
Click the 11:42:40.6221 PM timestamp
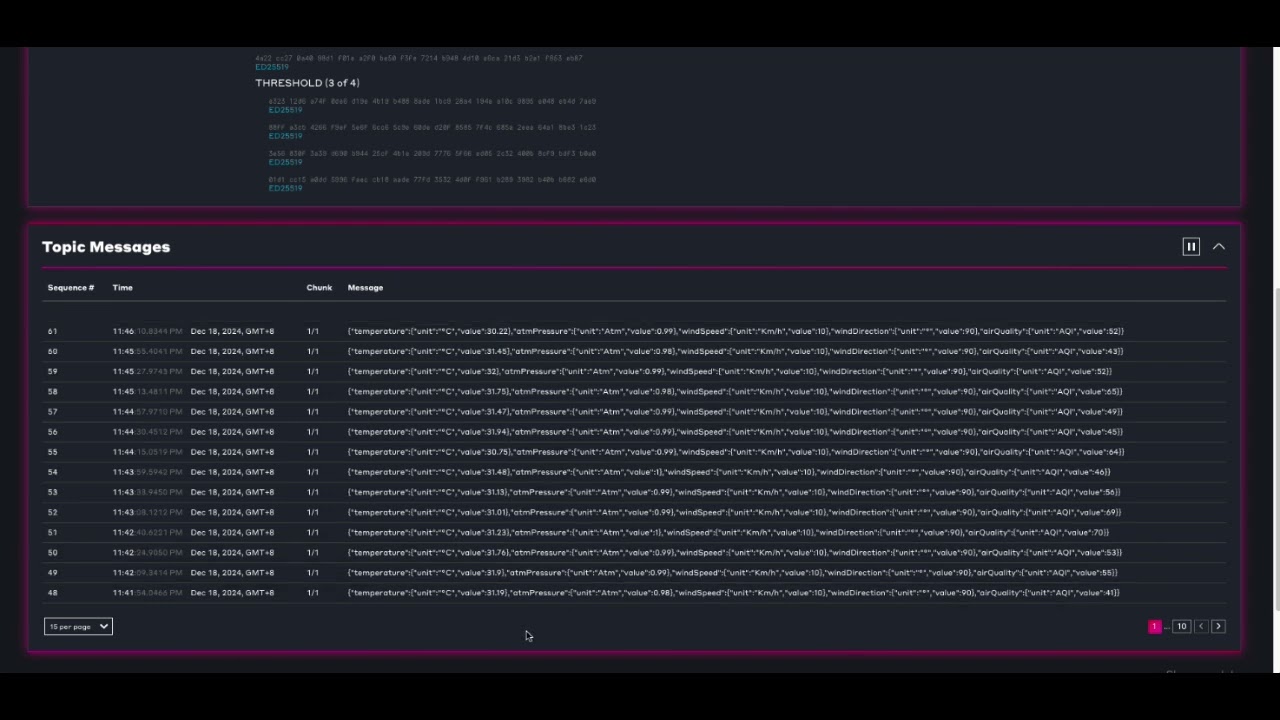click(147, 532)
